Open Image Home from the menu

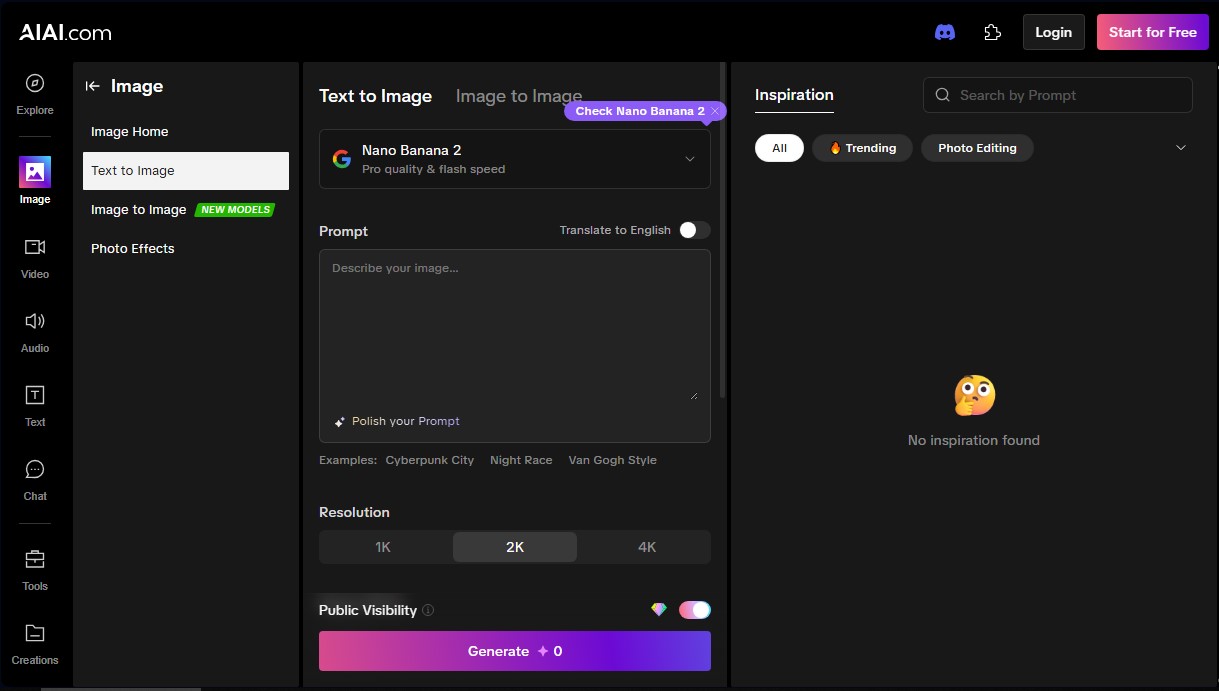tap(129, 131)
